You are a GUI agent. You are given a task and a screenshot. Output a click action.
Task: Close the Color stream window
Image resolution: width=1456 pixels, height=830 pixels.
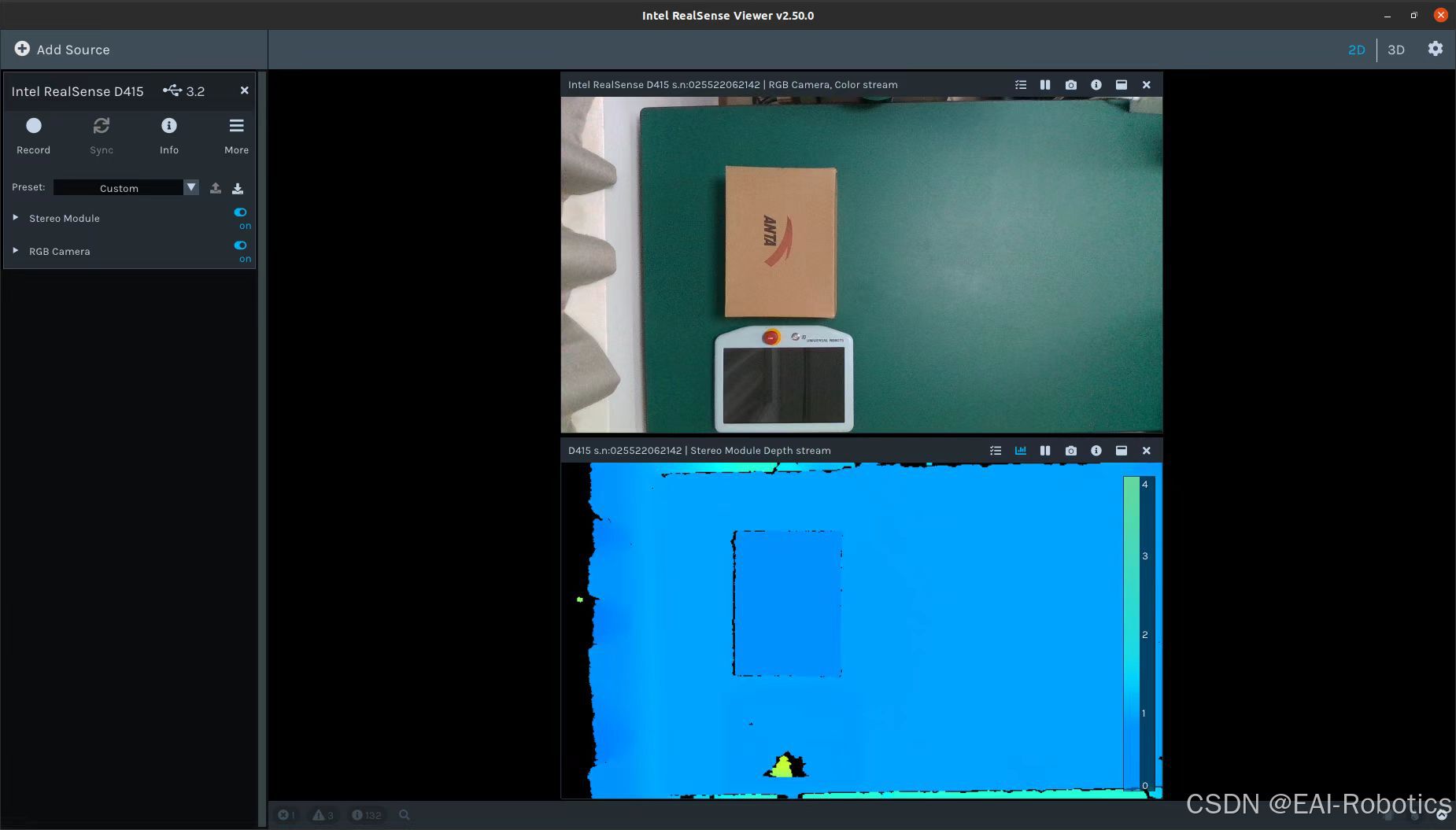[1146, 84]
